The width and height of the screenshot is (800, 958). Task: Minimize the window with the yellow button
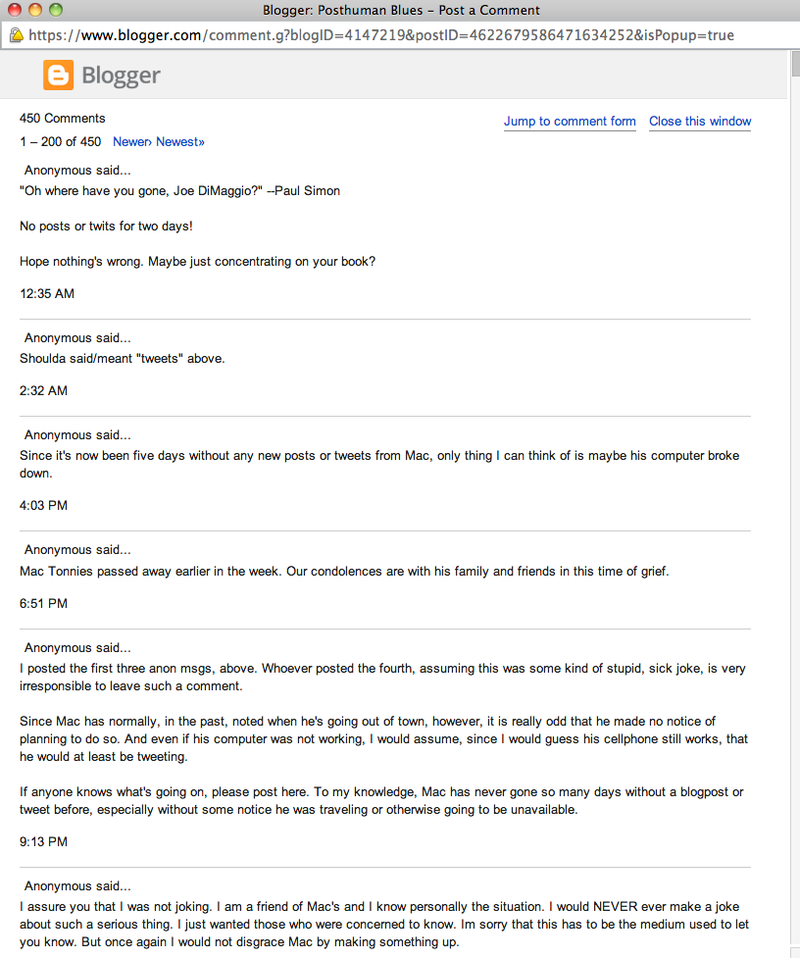35,10
